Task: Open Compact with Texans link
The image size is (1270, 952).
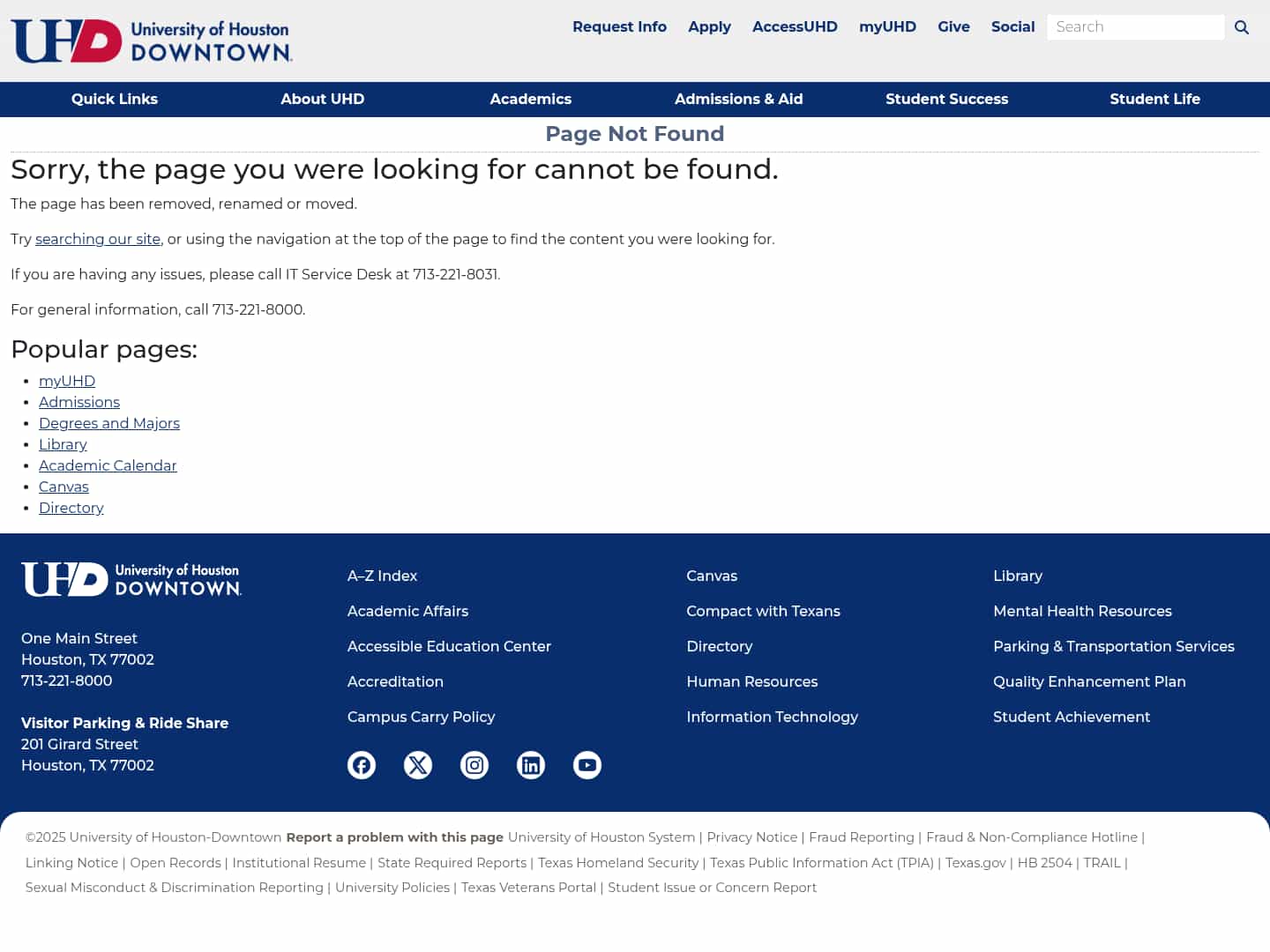Action: [x=763, y=611]
